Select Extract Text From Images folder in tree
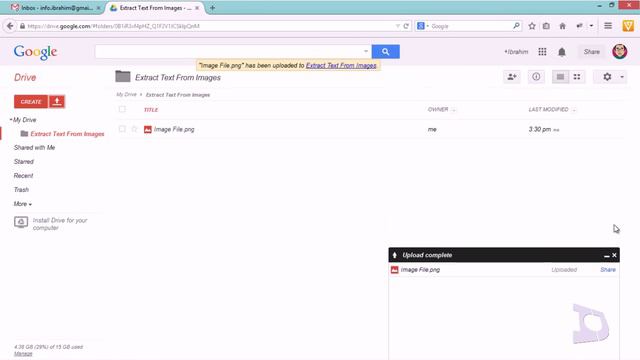Screen dimensions: 640x360 click(x=67, y=134)
